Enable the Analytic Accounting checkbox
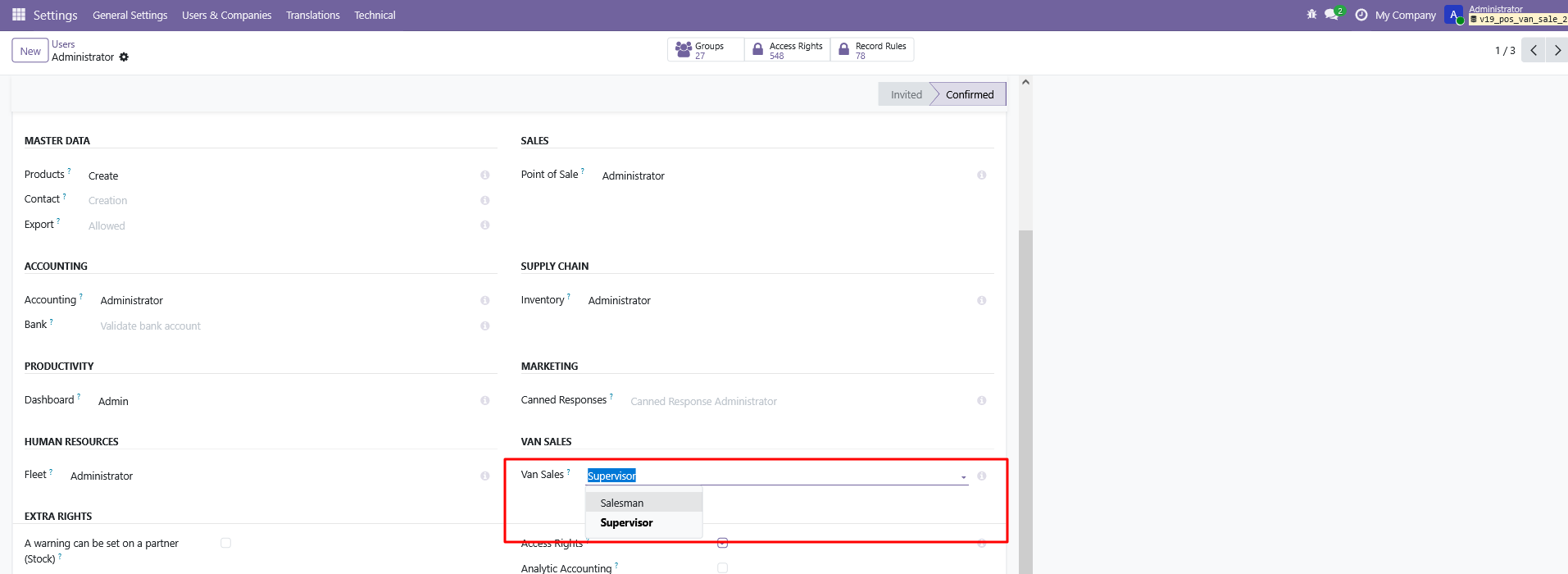The image size is (1568, 574). (x=722, y=567)
